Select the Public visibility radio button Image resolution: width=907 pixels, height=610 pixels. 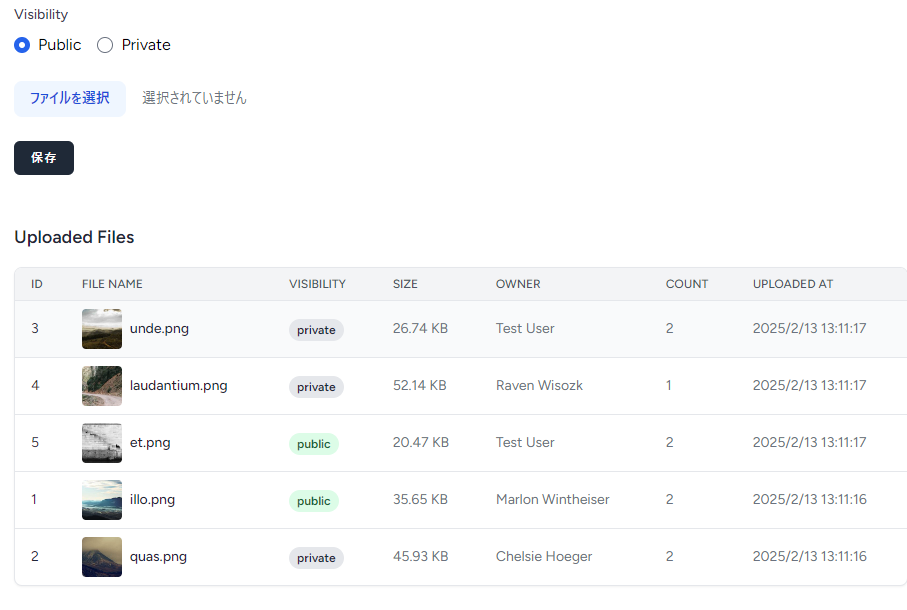point(22,45)
